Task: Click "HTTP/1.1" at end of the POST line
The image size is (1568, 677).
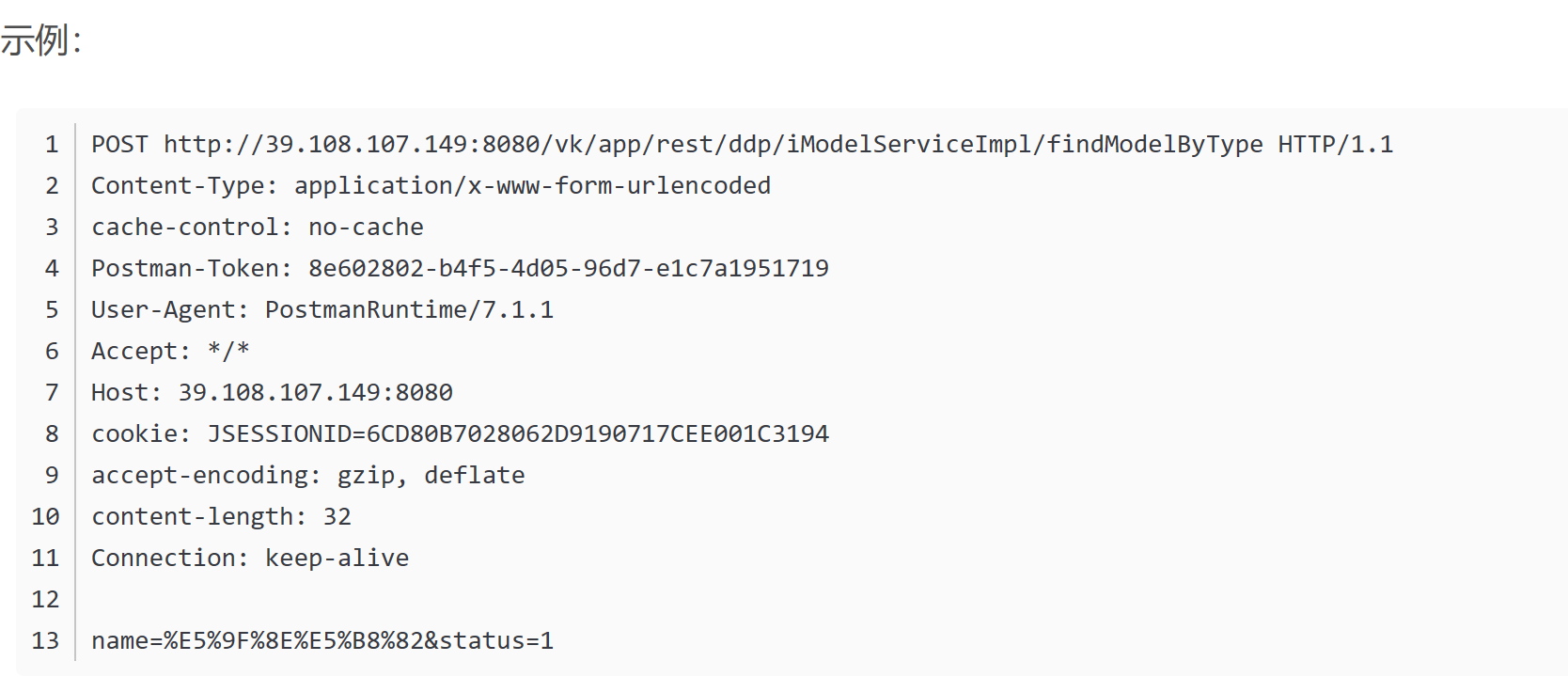Action: [x=1335, y=145]
